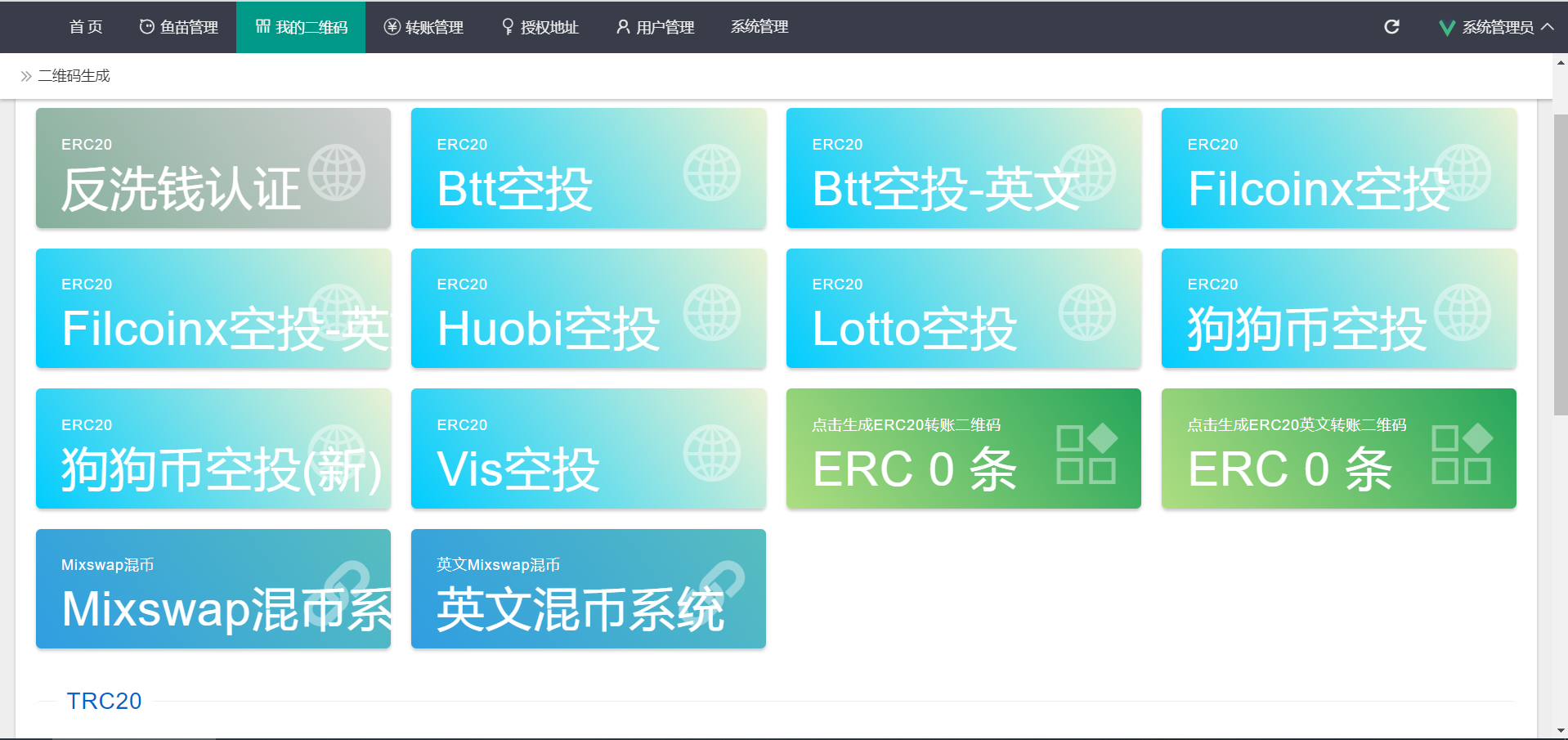The height and width of the screenshot is (740, 1568).
Task: Click the globe icon on 狗狗币空投 card
Action: [1463, 312]
